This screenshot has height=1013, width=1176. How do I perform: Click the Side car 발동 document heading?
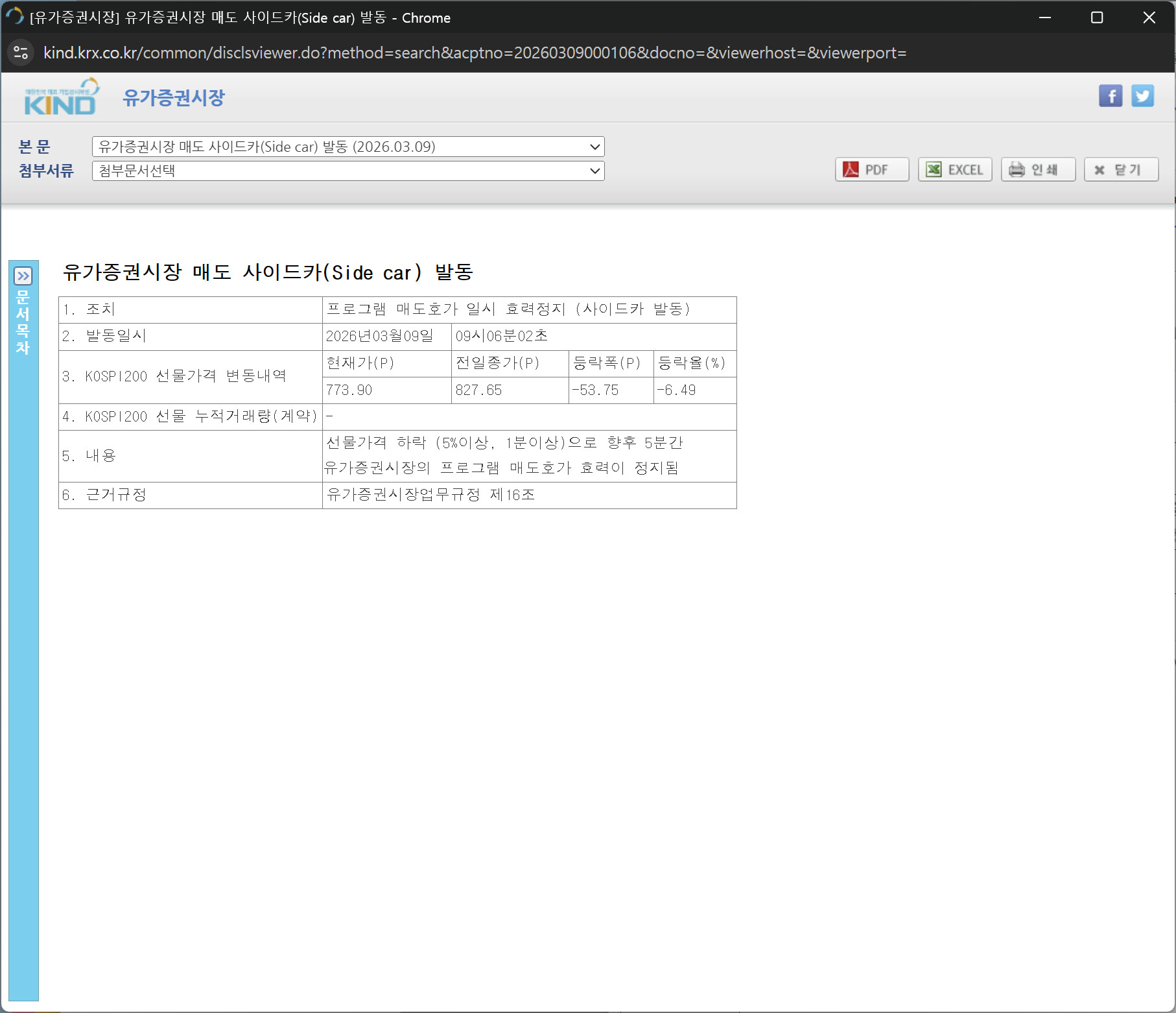click(x=268, y=272)
